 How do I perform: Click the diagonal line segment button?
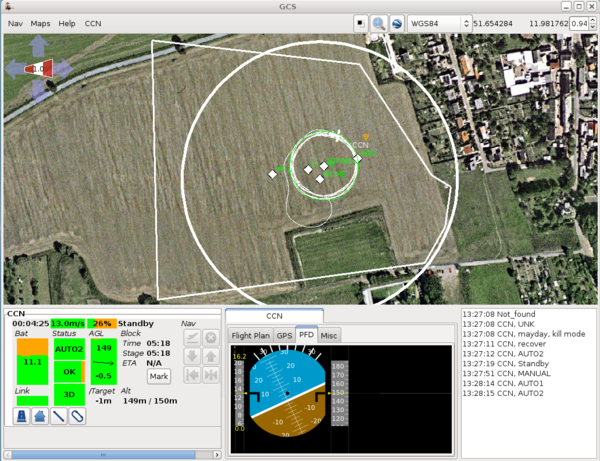click(59, 416)
